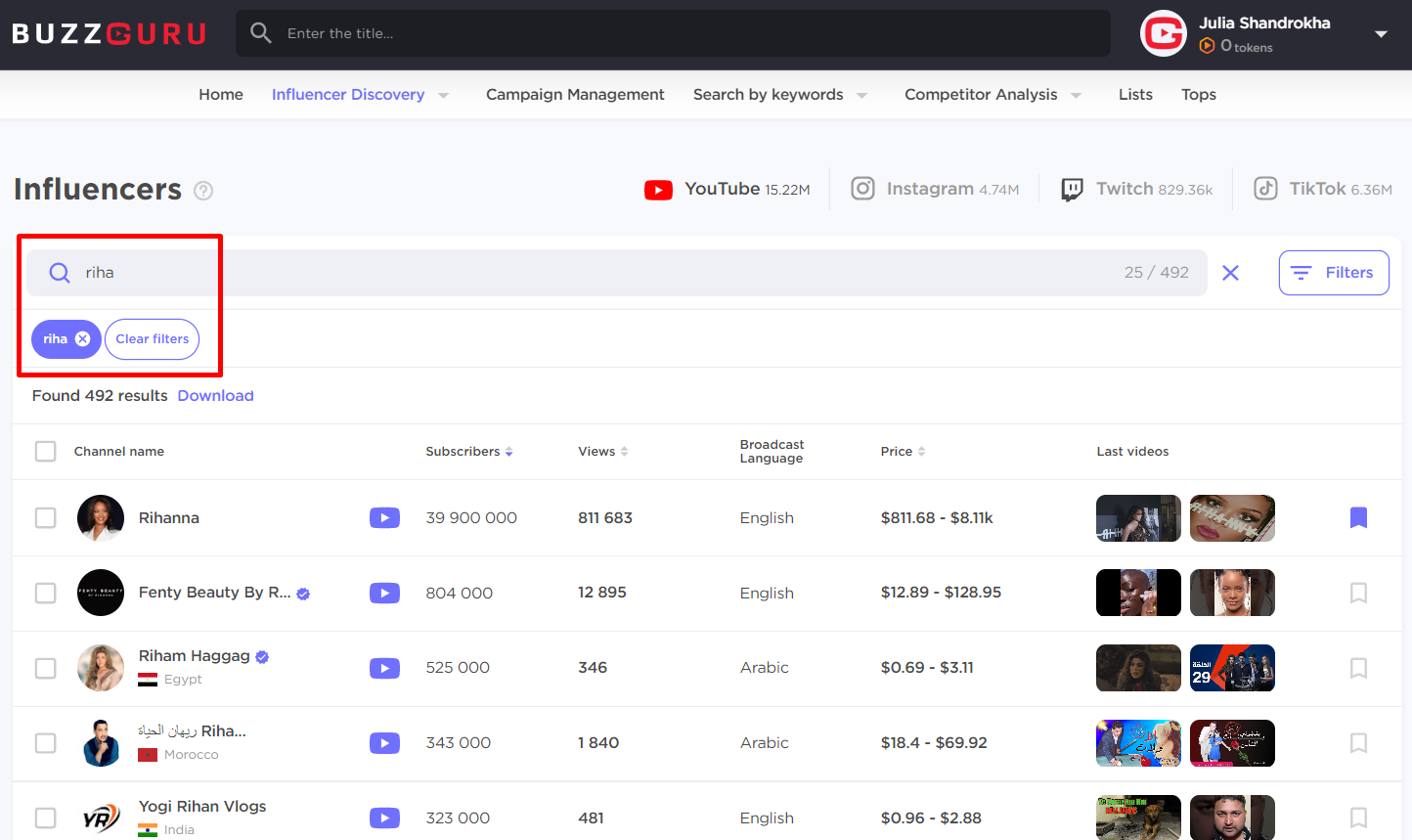Open Yogi Rihan Vlogs YouTube icon
The height and width of the screenshot is (840, 1412).
point(384,818)
